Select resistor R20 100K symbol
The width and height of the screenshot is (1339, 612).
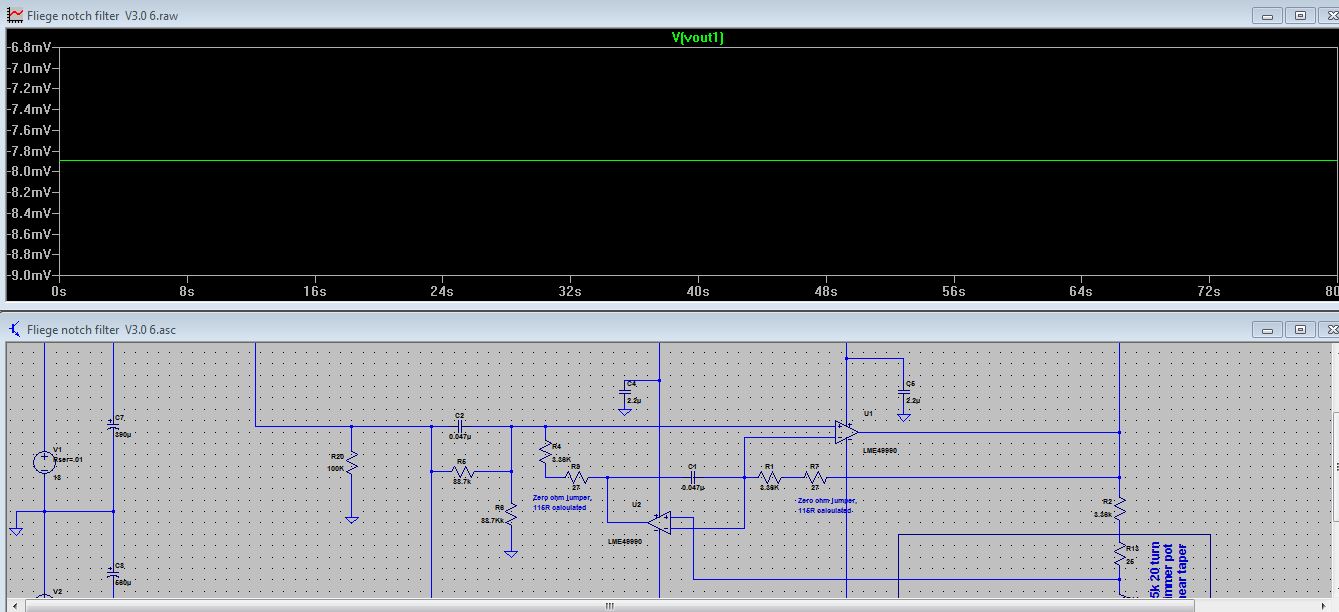pos(352,463)
